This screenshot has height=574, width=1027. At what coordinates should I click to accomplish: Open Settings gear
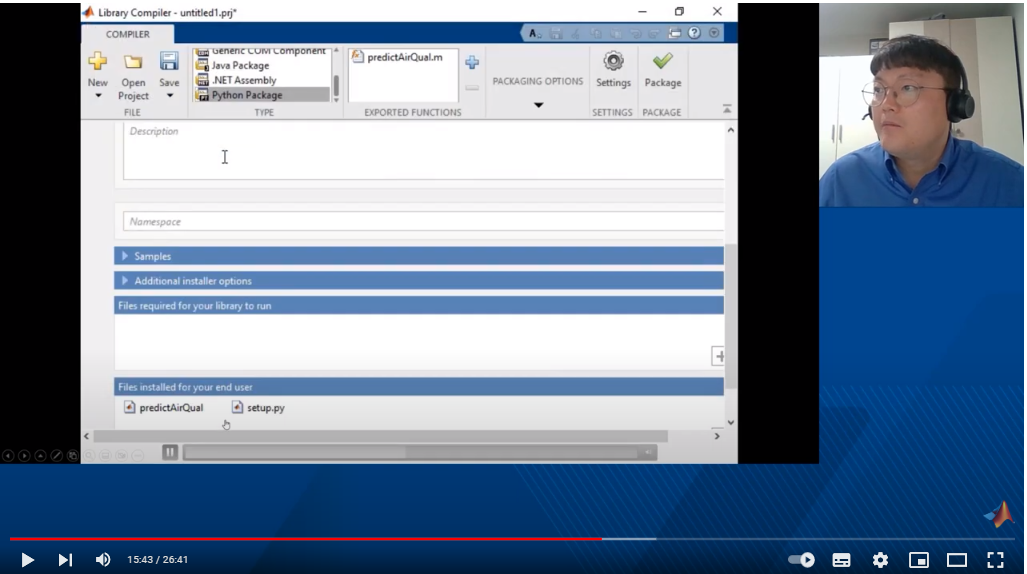tap(613, 62)
